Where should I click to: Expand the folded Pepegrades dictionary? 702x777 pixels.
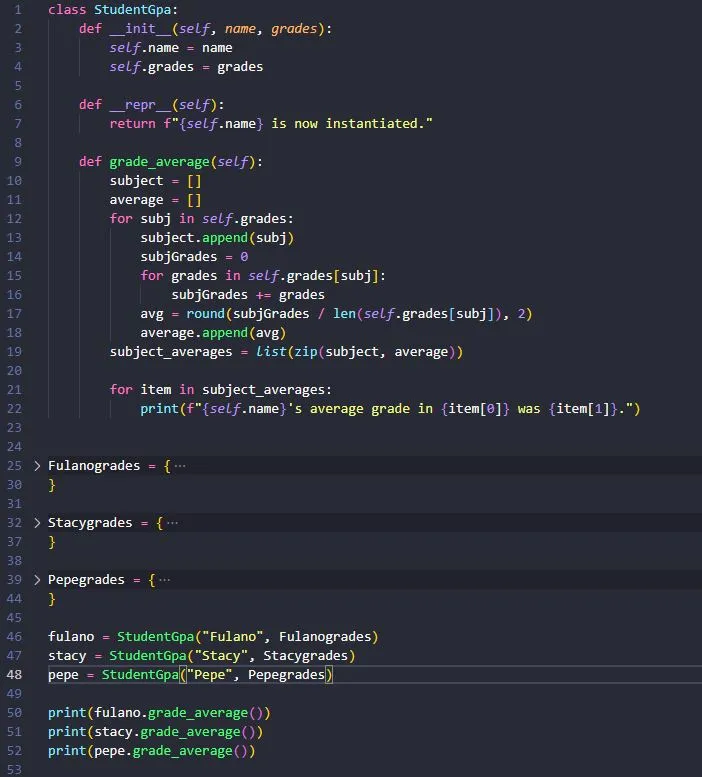point(37,580)
